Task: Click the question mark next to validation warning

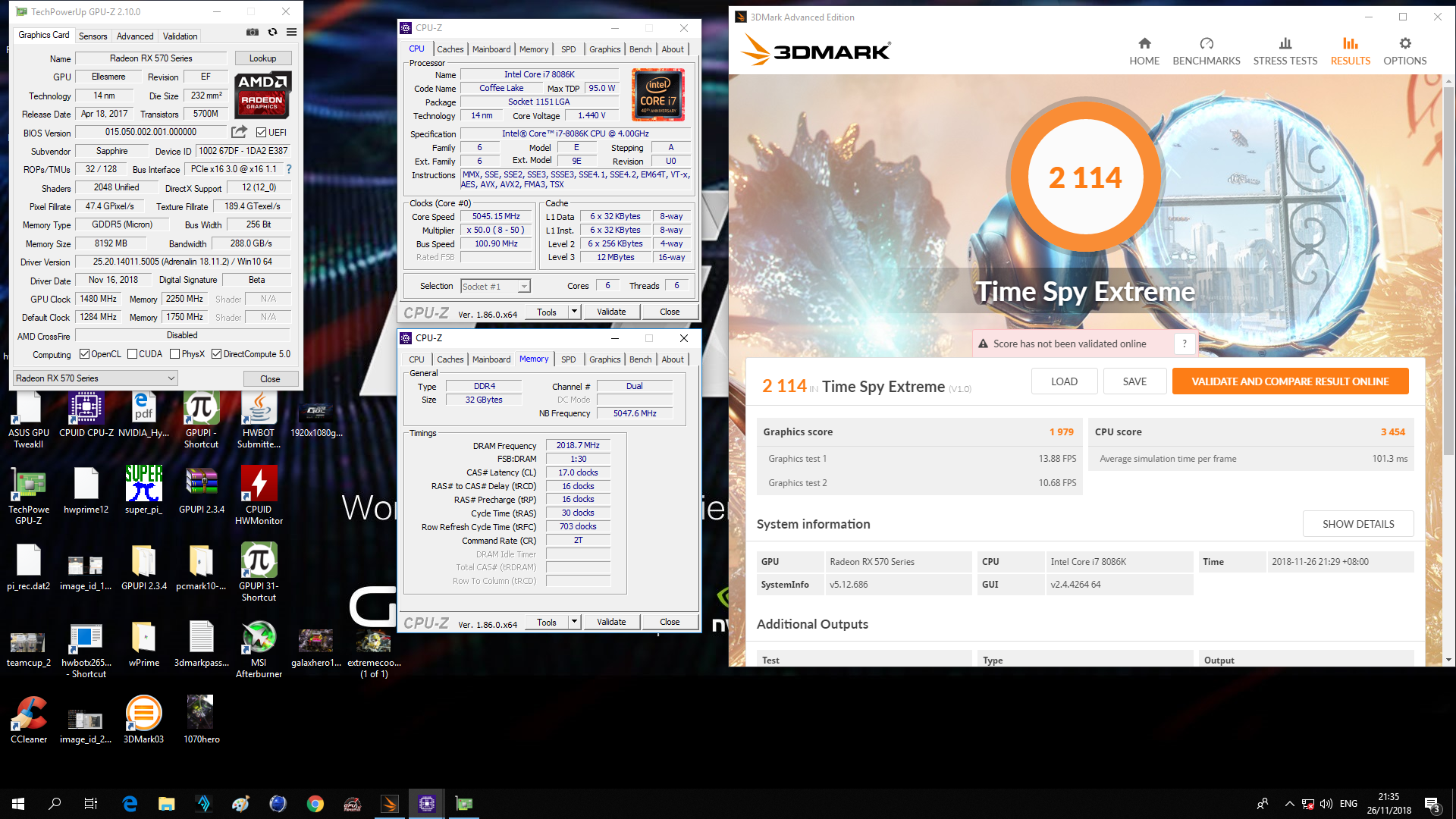Action: pos(1185,344)
